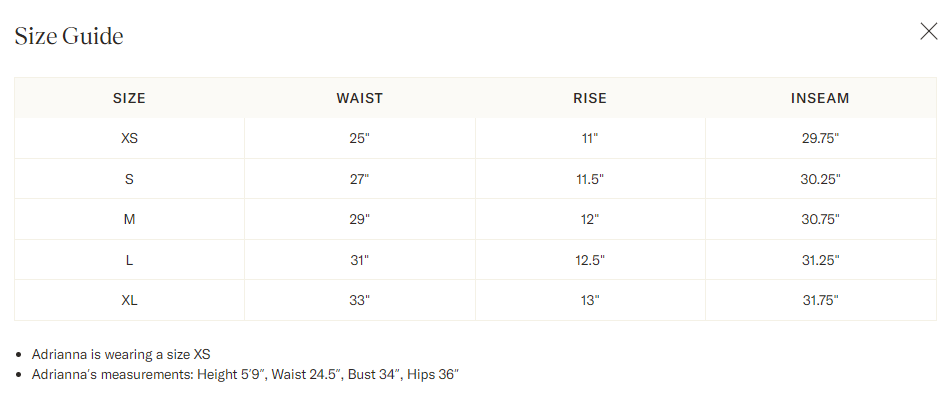Select the L size cell
This screenshot has width=952, height=410.
coord(129,259)
